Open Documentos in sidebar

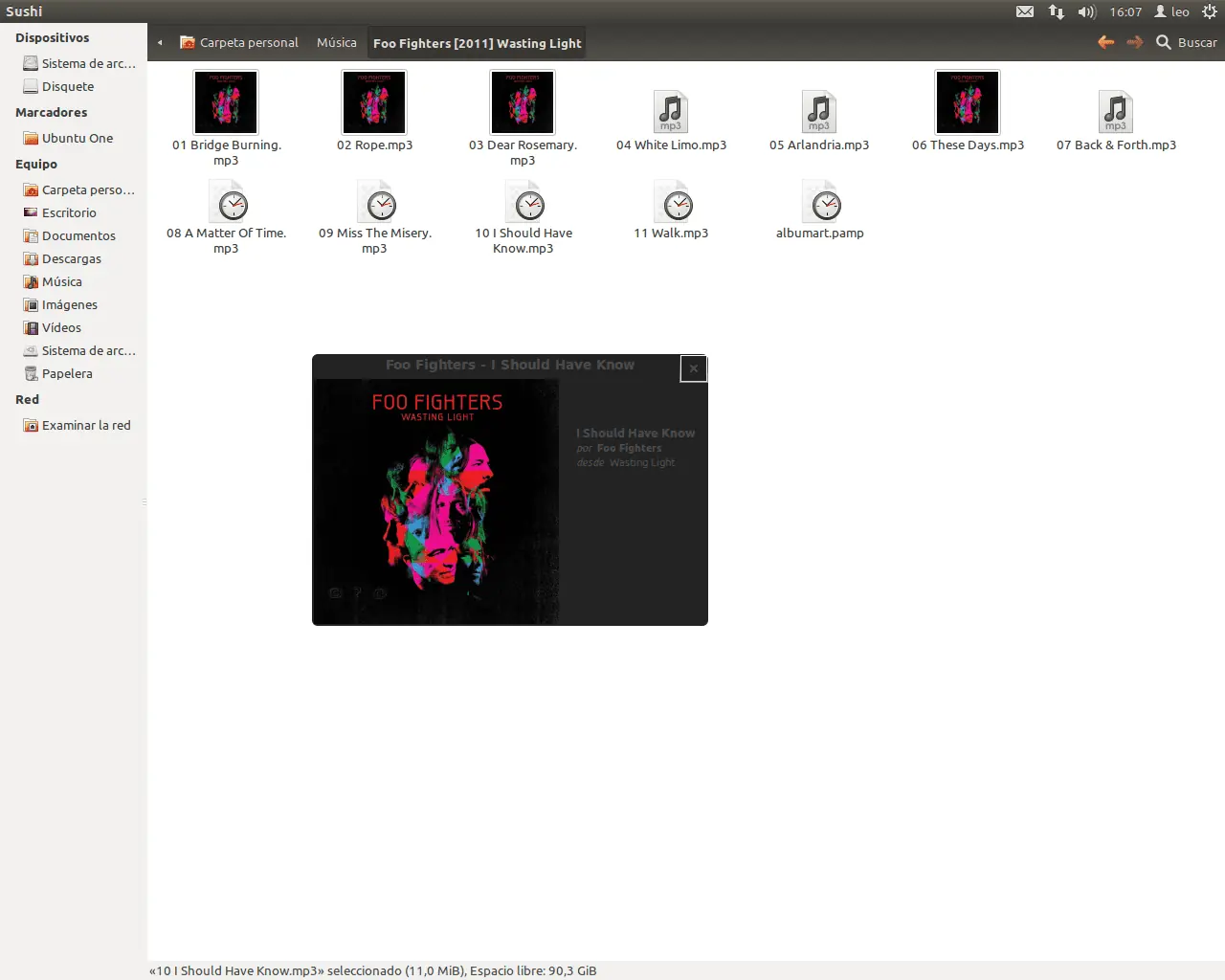(70, 235)
